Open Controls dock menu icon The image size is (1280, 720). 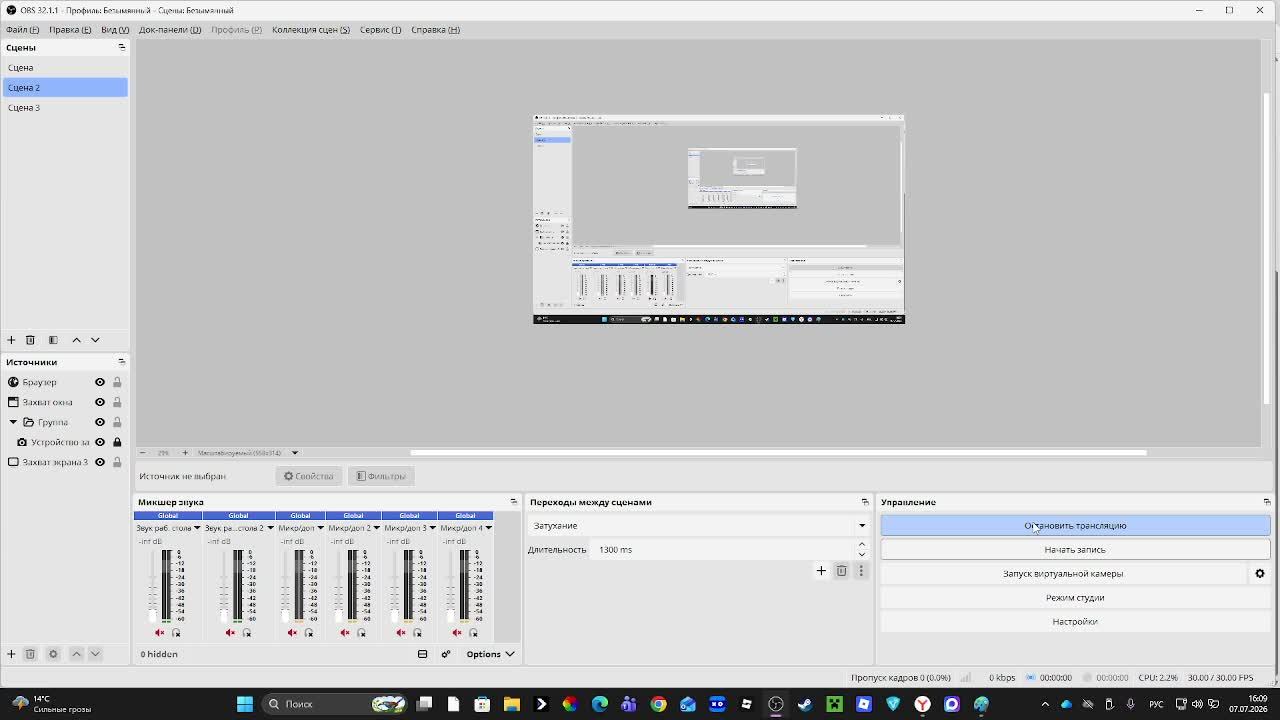tap(1267, 502)
